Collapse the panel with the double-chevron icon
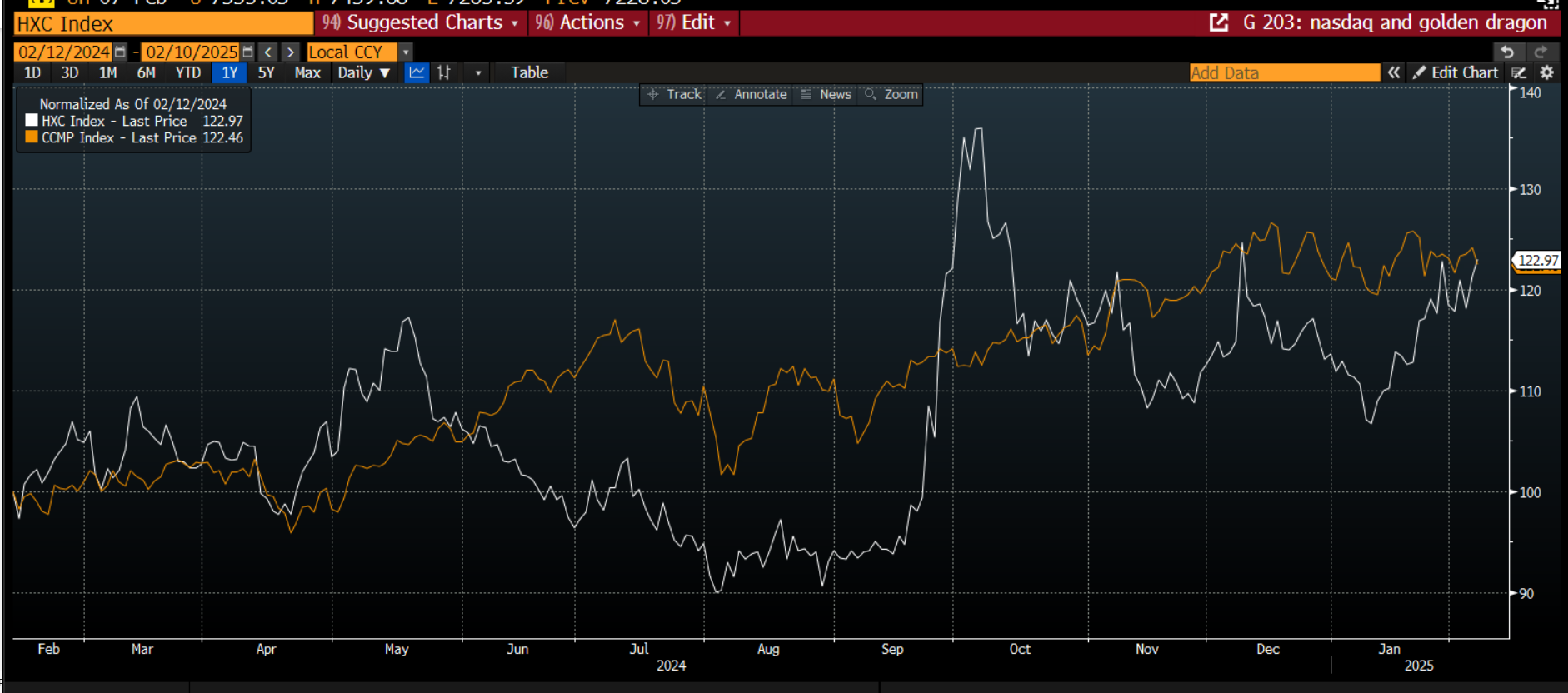1568x693 pixels. pos(1394,73)
